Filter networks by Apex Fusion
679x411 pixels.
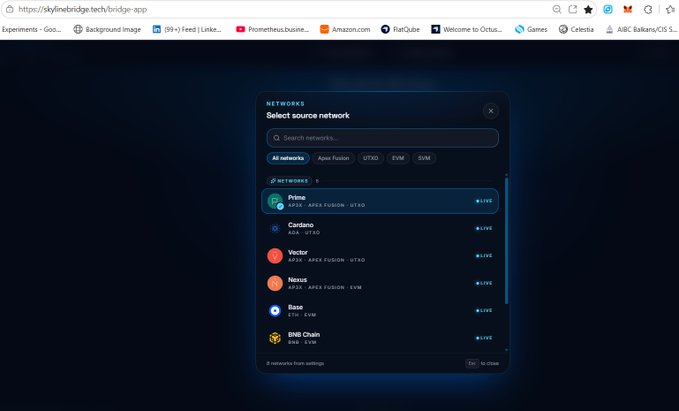(333, 158)
